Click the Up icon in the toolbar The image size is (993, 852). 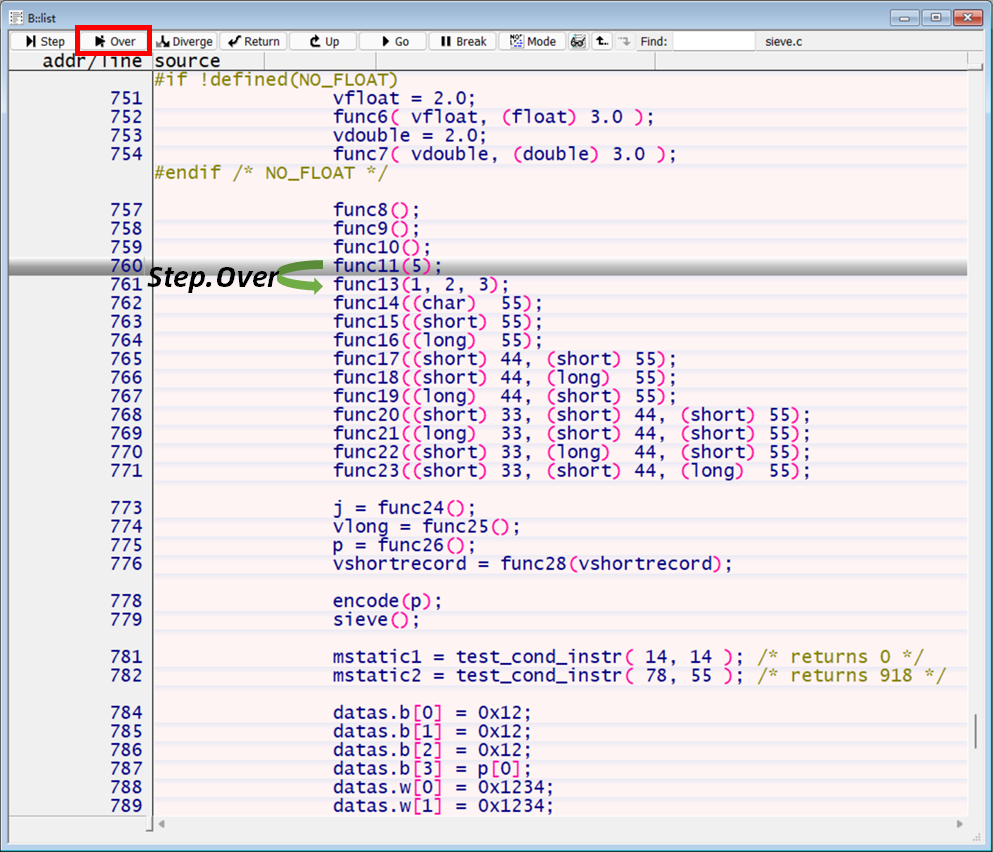[322, 41]
